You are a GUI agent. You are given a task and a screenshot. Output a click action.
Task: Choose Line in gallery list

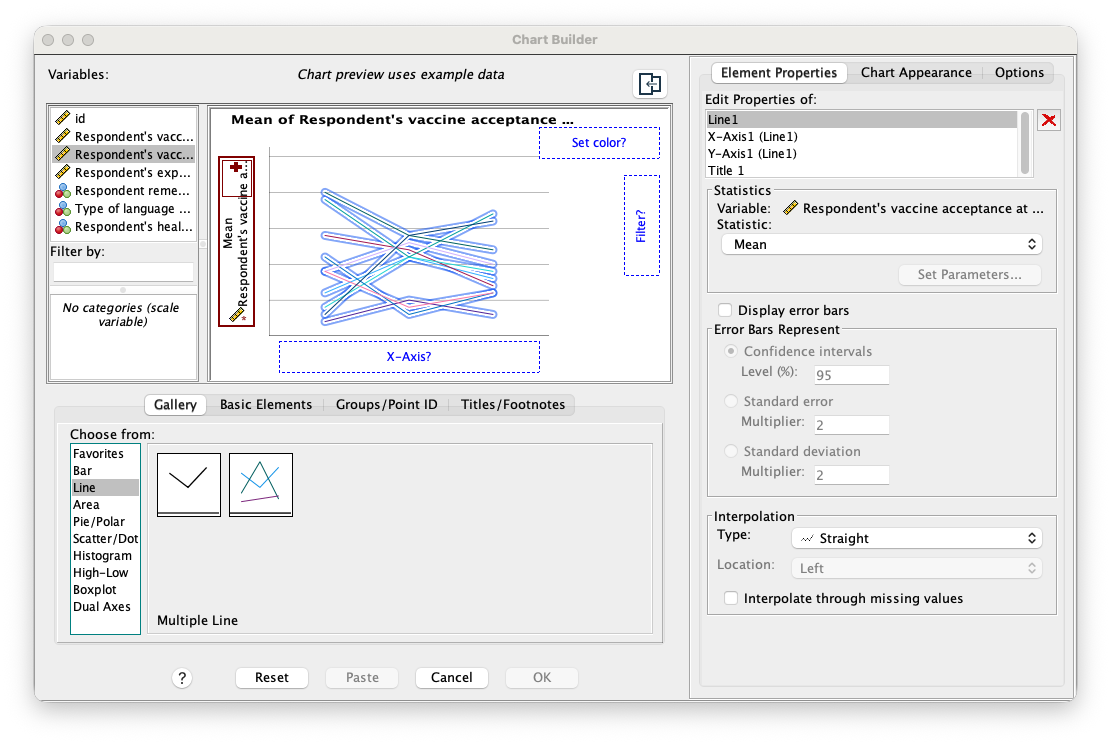tap(105, 487)
